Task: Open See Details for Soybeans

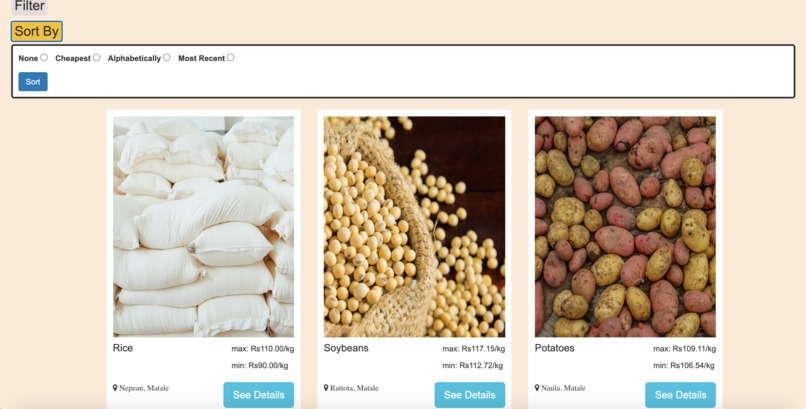Action: 470,395
